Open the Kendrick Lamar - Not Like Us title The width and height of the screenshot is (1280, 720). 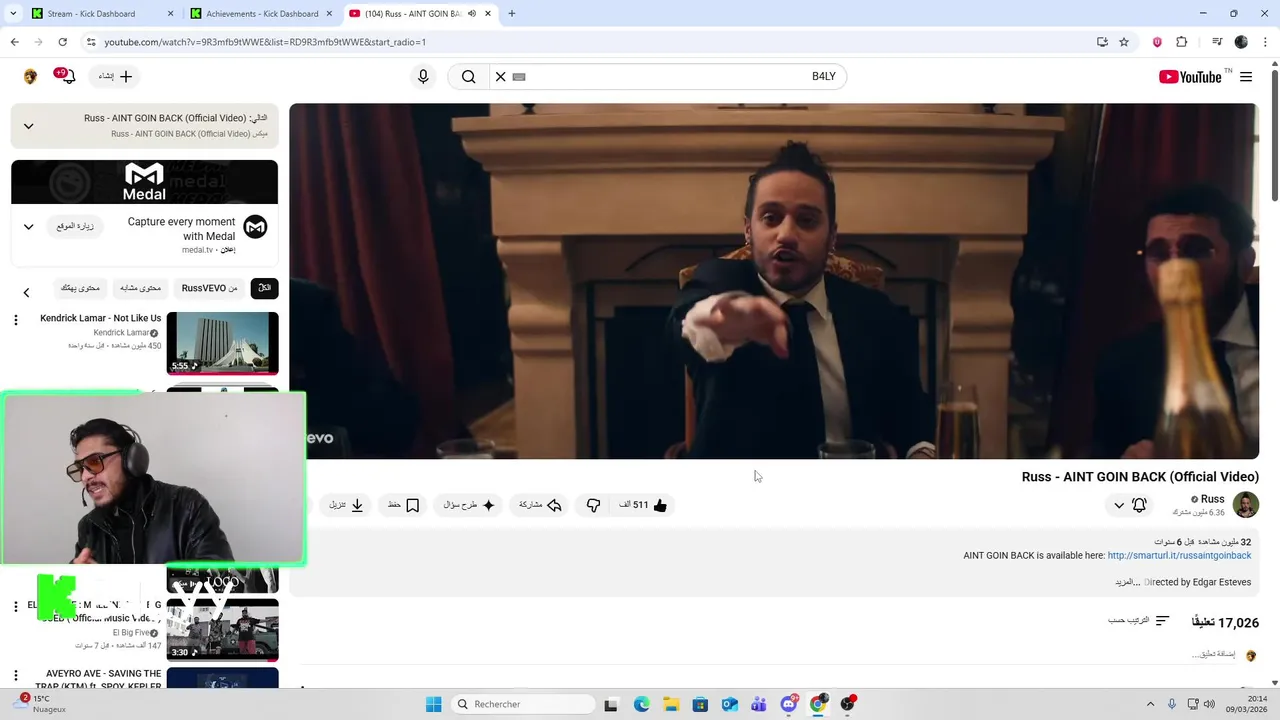coord(100,318)
